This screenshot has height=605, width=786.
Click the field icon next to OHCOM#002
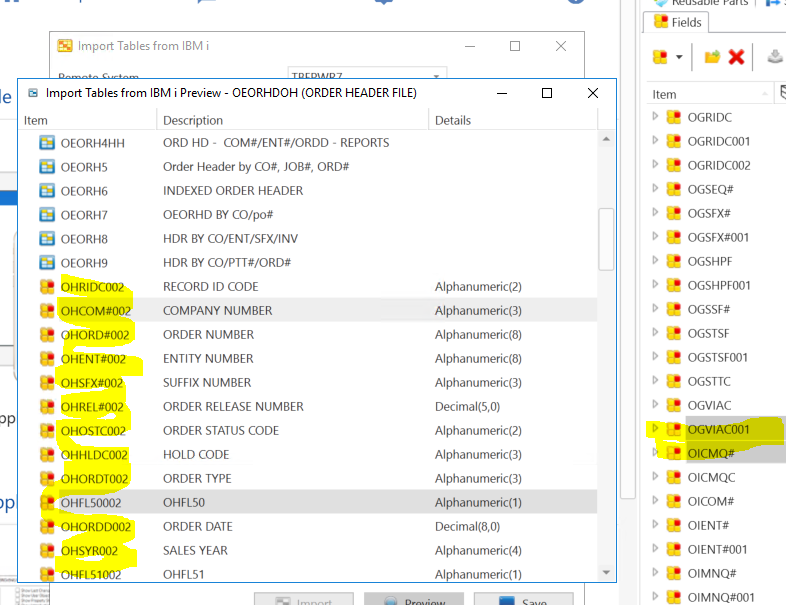click(x=46, y=311)
